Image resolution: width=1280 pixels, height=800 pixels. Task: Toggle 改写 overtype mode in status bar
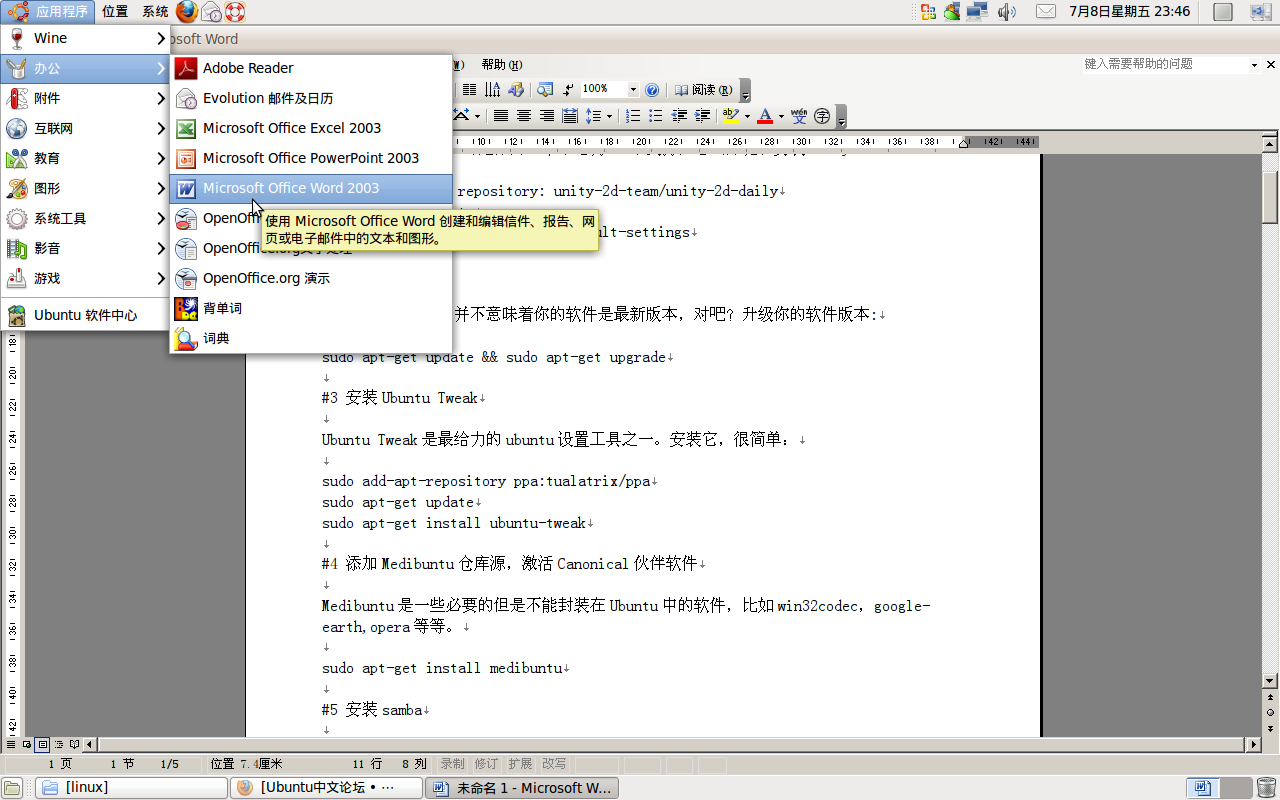[554, 764]
